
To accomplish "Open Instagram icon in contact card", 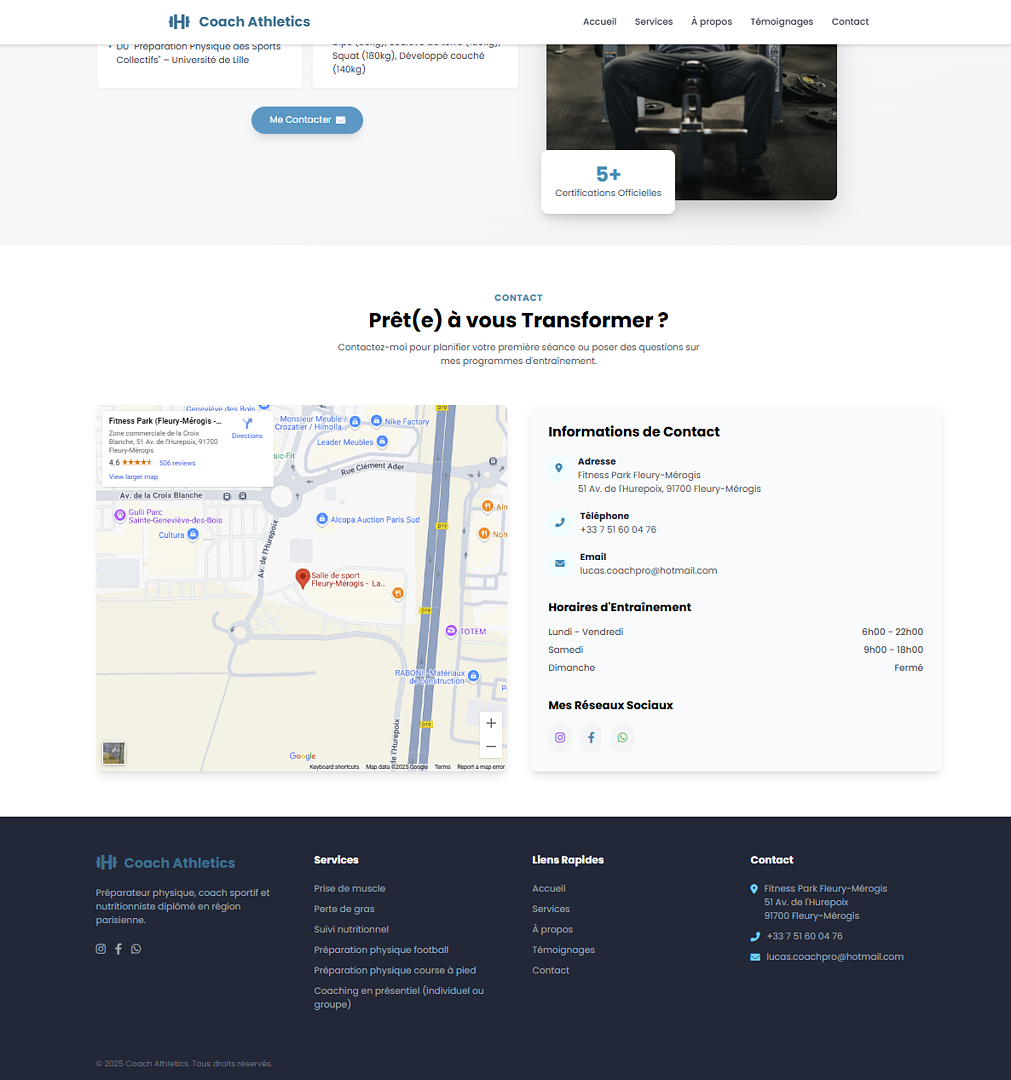I will [x=560, y=738].
